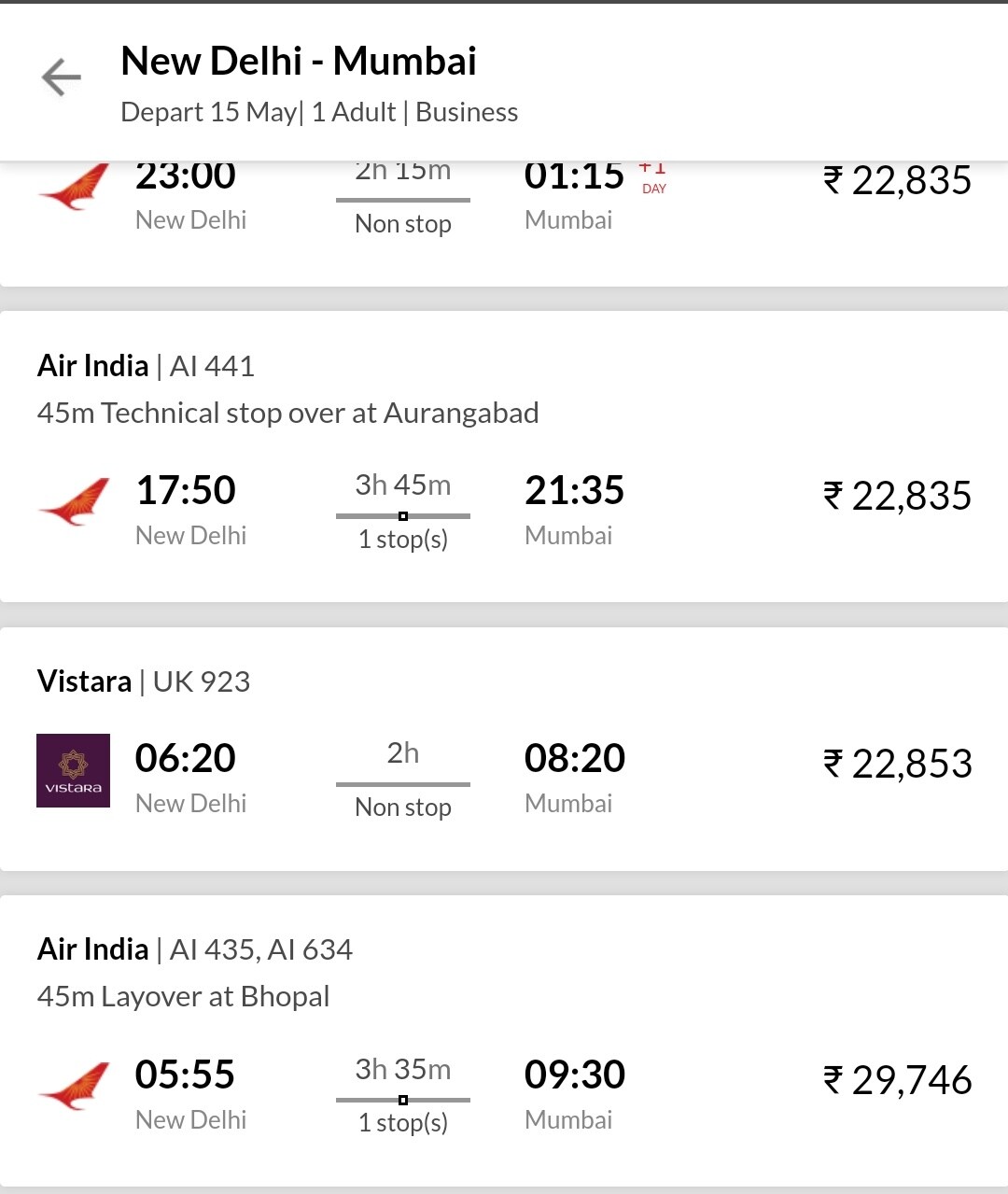The width and height of the screenshot is (1008, 1194).
Task: Tap 45m Layover at Bhopal note
Action: pyautogui.click(x=183, y=996)
